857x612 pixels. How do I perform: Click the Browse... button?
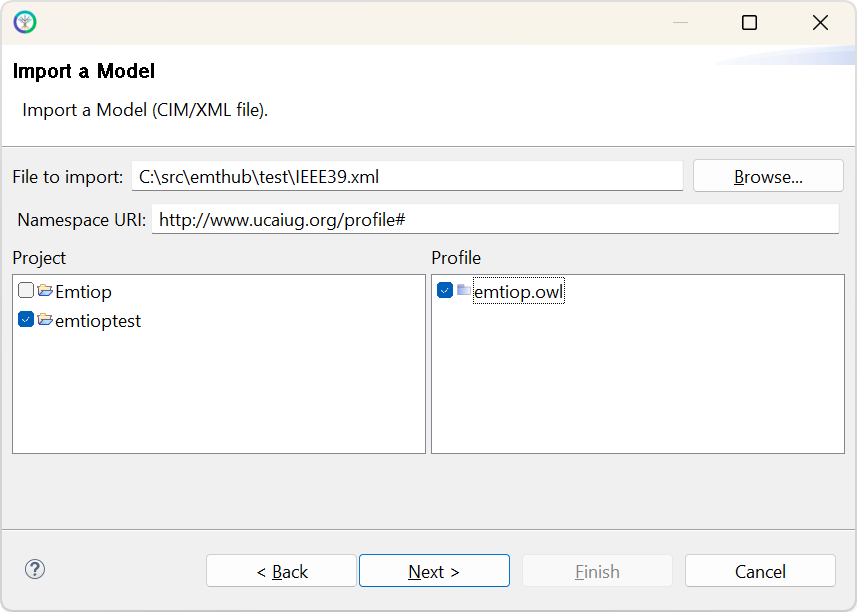click(768, 176)
